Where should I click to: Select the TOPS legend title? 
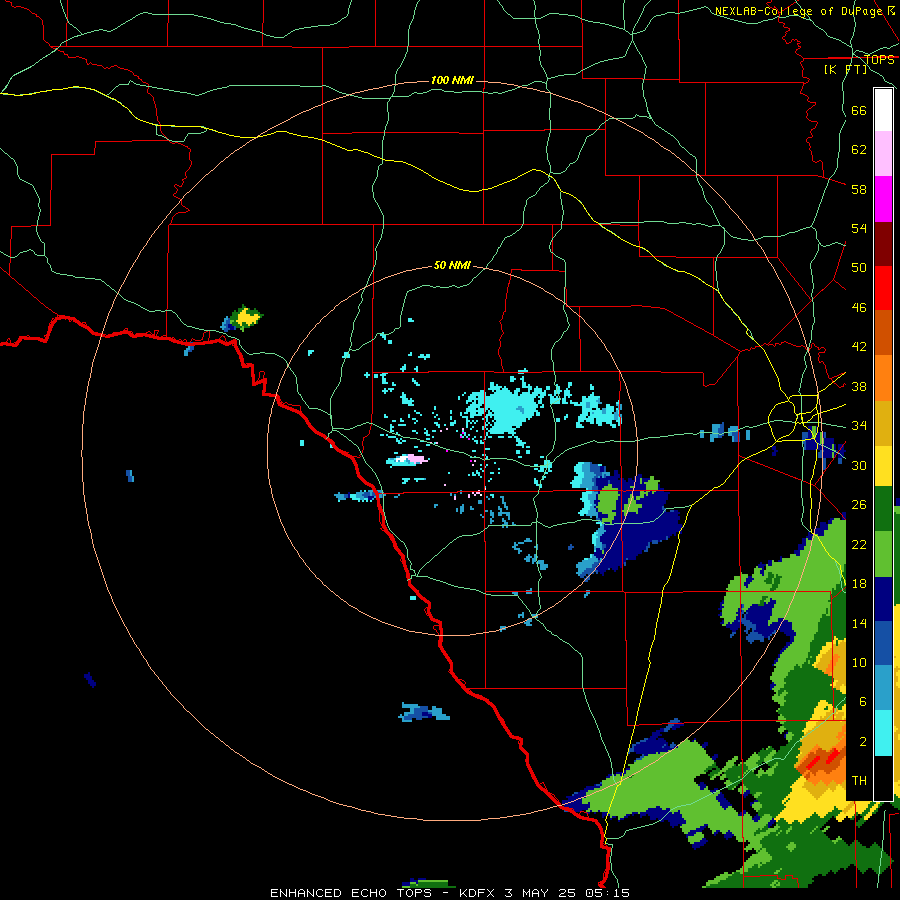click(879, 59)
